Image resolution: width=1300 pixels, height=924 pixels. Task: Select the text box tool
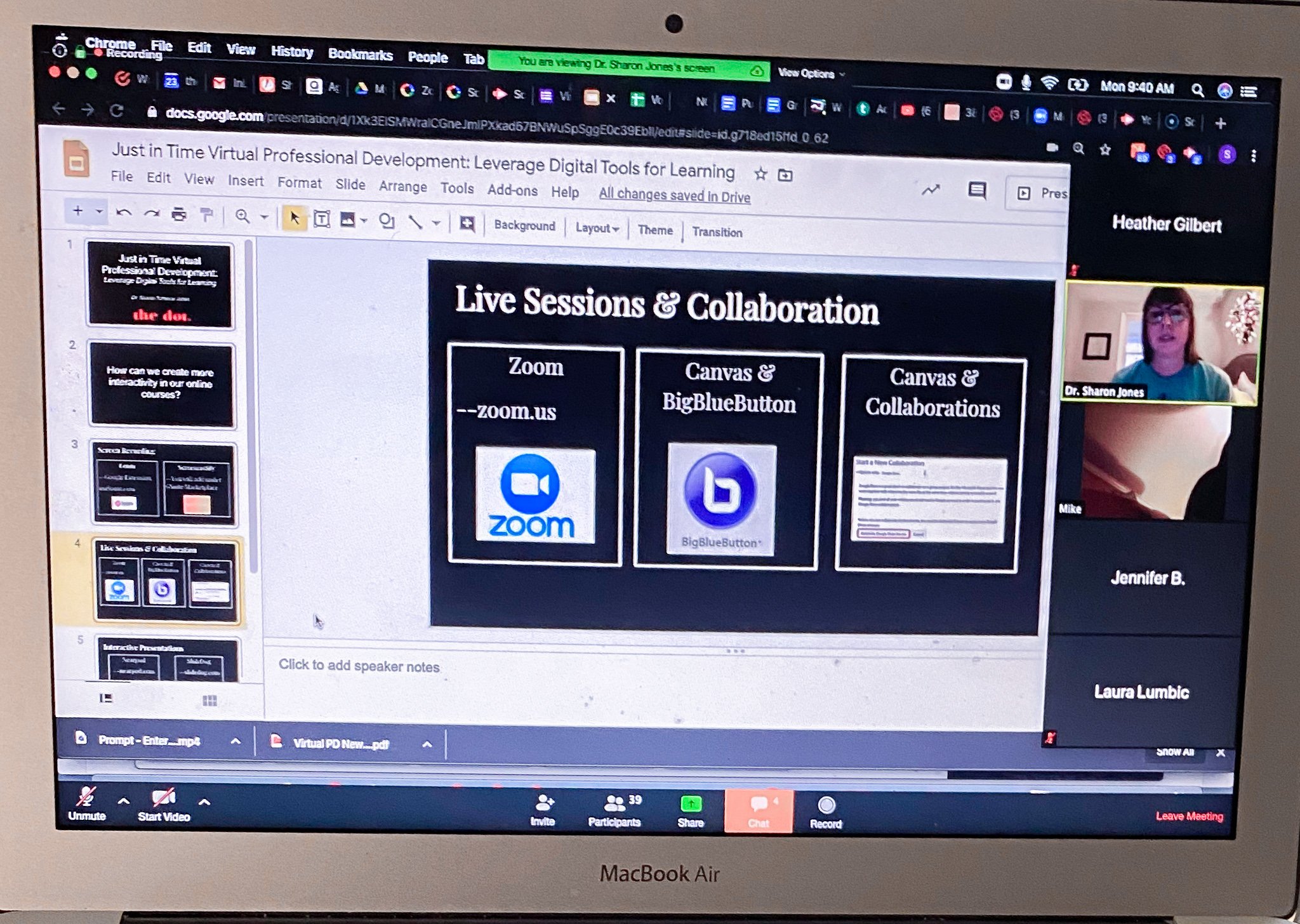click(322, 220)
